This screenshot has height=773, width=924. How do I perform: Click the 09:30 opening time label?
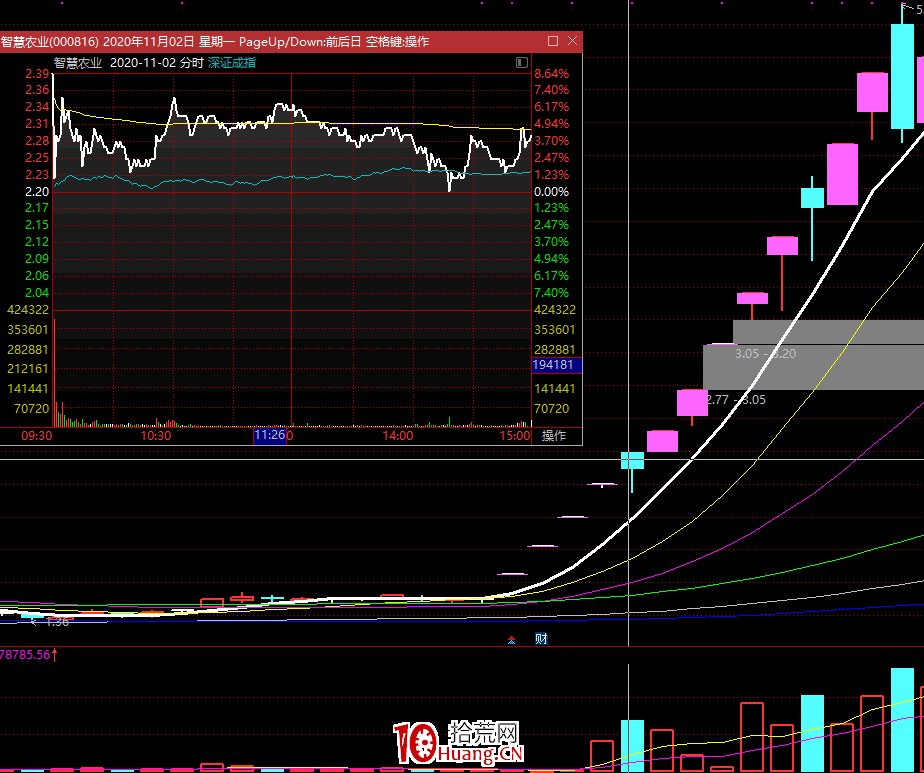(36, 436)
